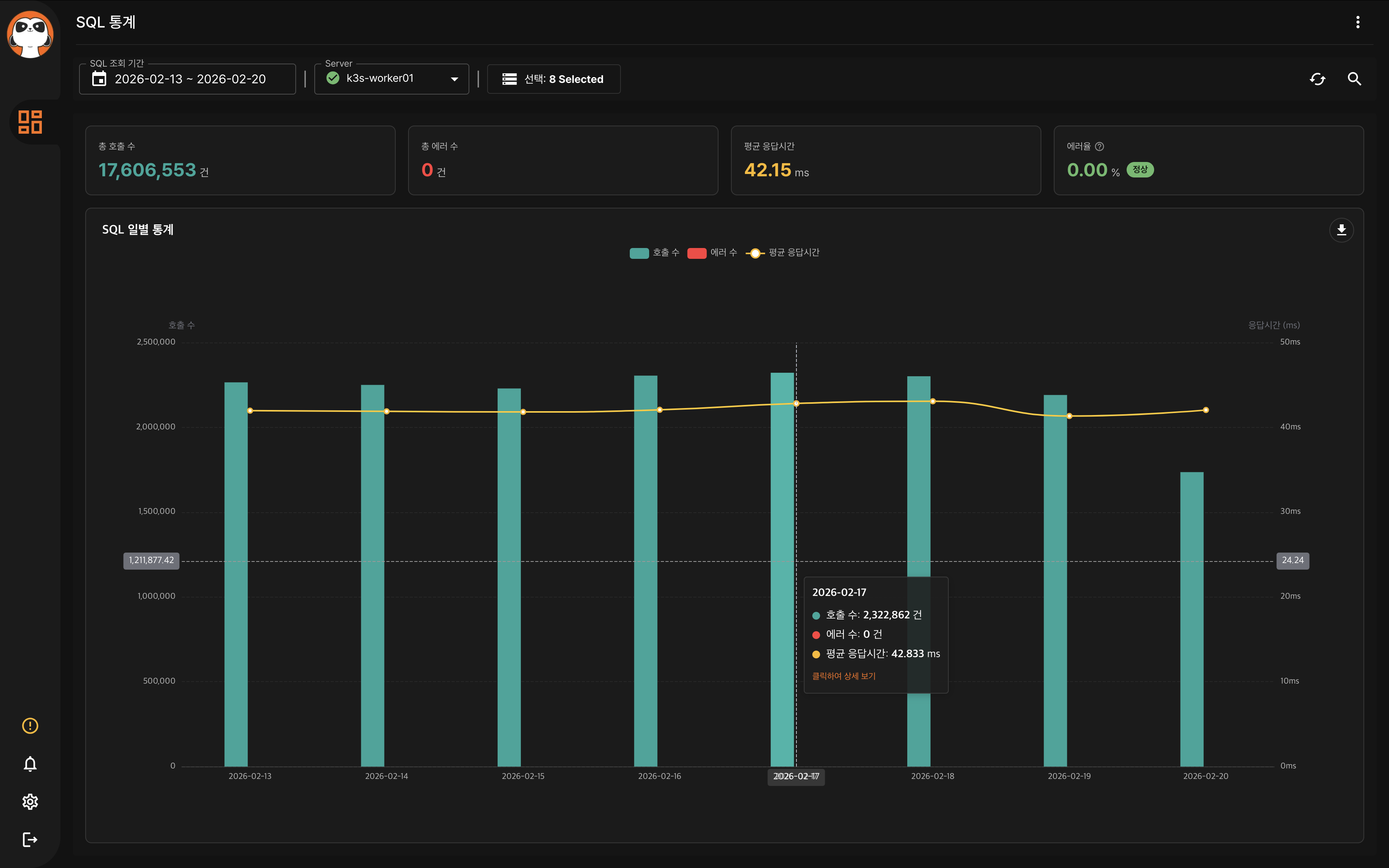
Task: Click the refresh sync icon
Action: click(1317, 79)
